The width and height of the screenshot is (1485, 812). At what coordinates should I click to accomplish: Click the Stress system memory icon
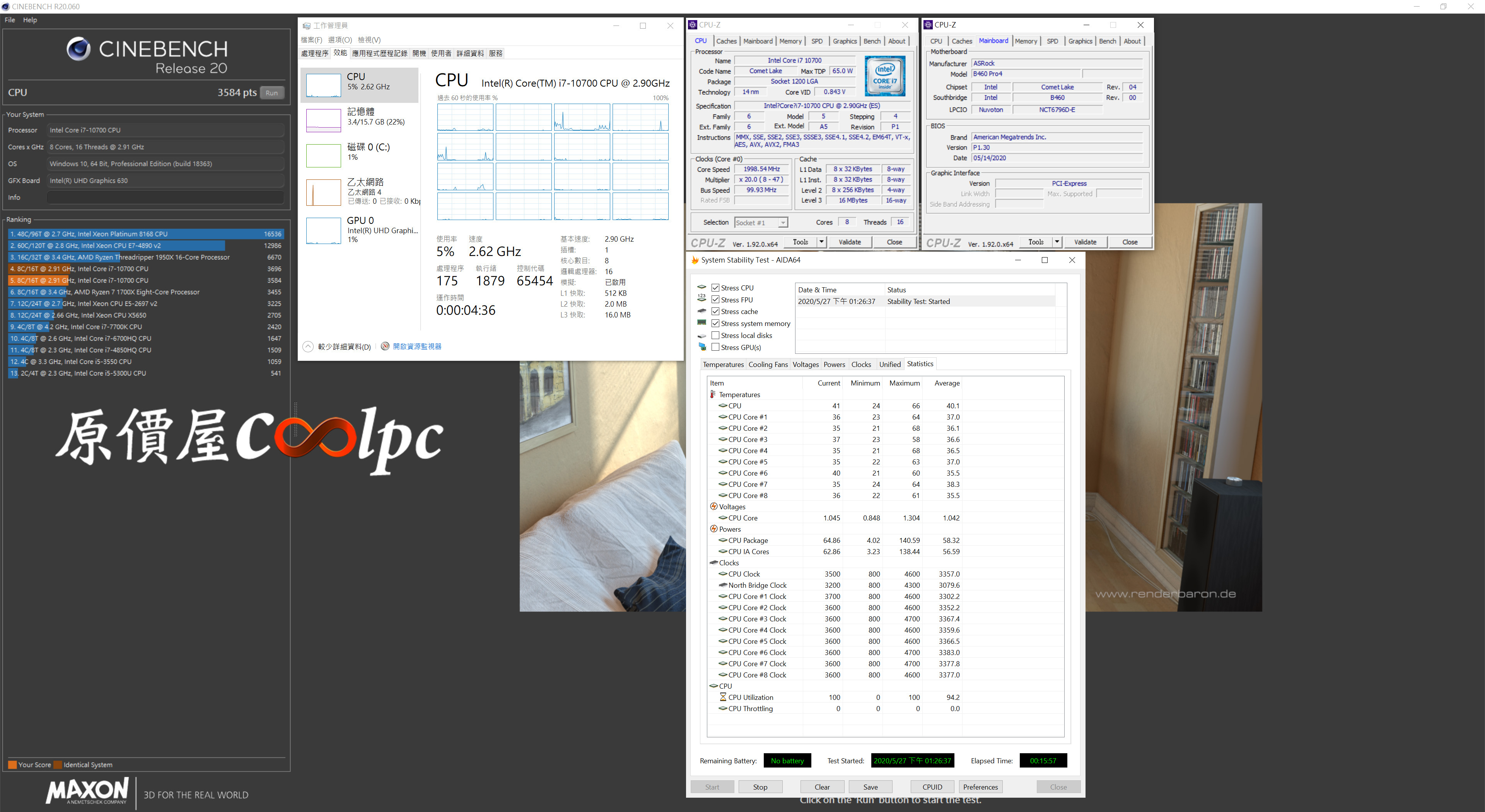click(702, 323)
